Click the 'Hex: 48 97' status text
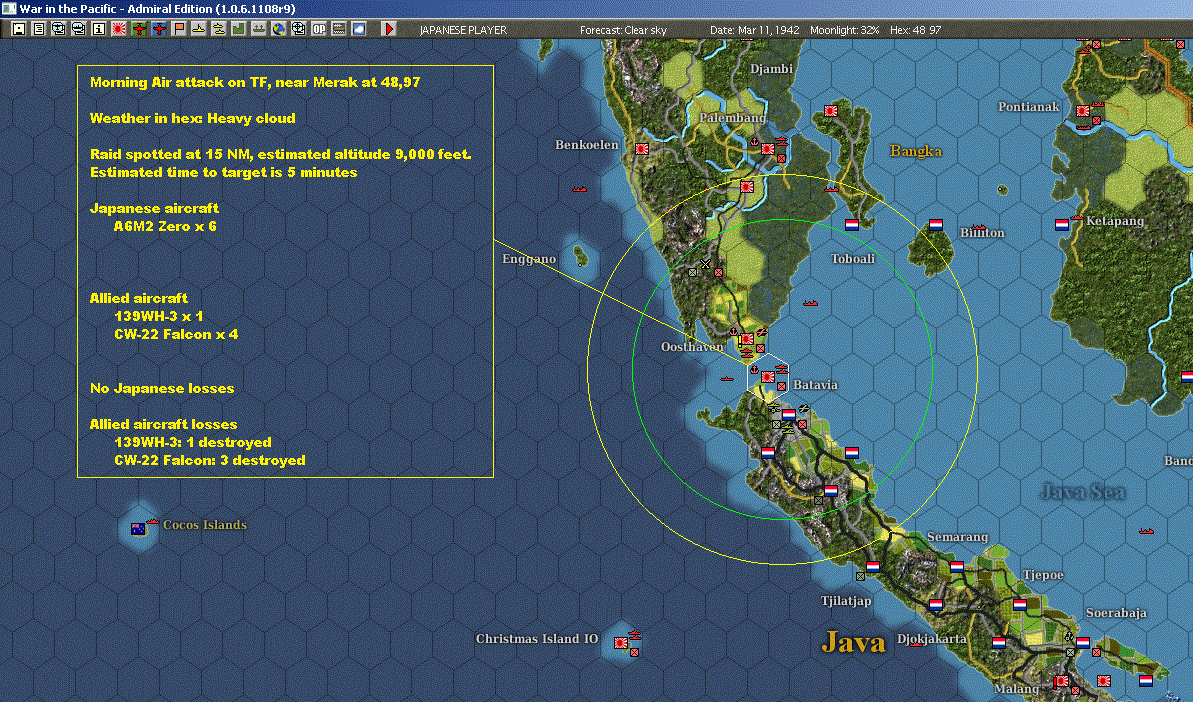Viewport: 1193px width, 702px height. [x=915, y=30]
